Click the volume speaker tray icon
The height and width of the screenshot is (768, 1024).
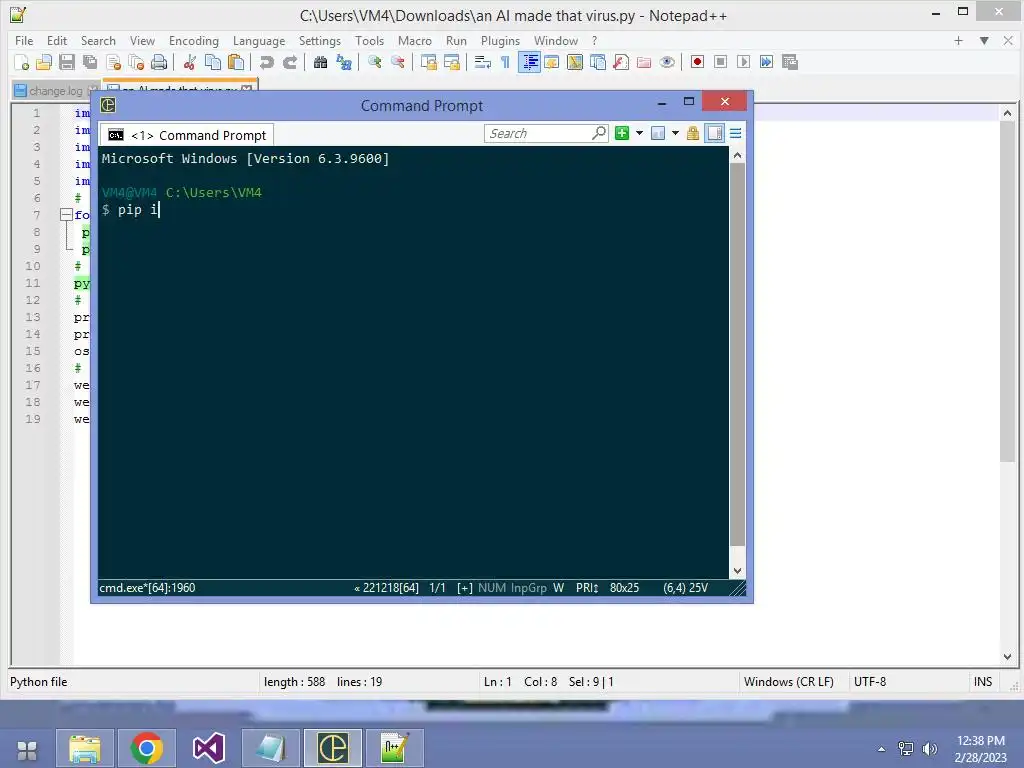tap(929, 749)
